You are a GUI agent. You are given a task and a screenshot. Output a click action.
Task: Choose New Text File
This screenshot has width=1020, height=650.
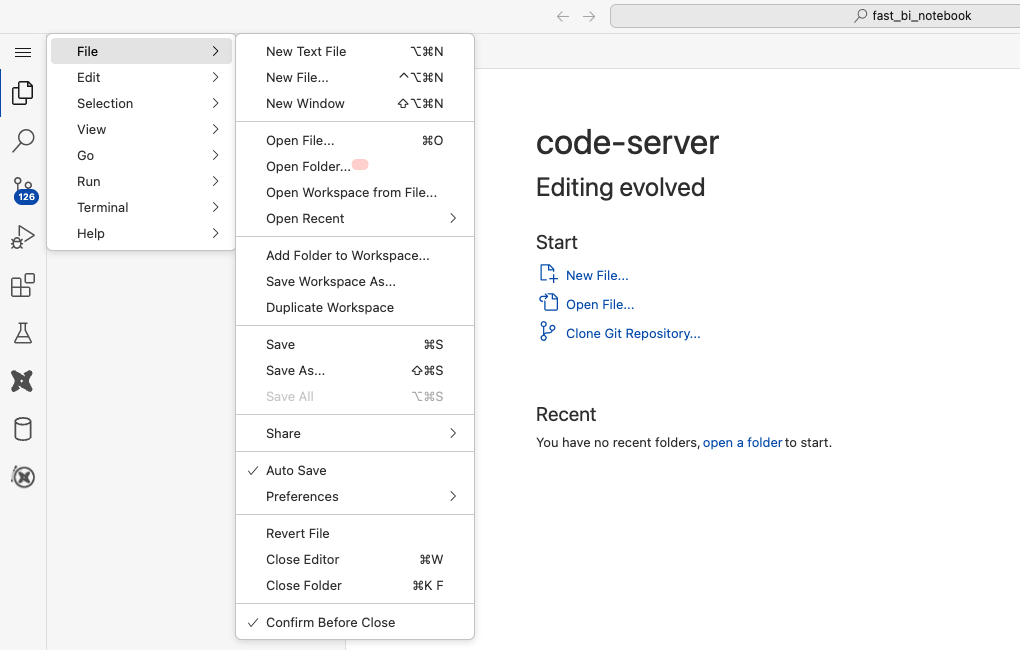click(x=355, y=51)
